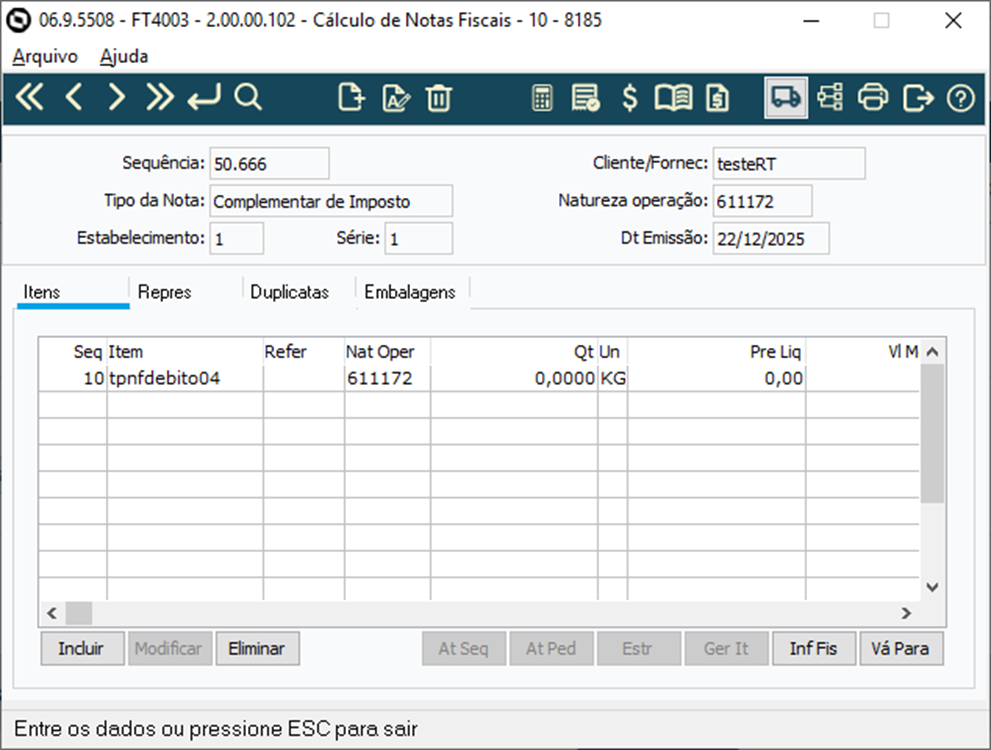This screenshot has width=991, height=750.
Task: Click the Sequência field showing 50.666
Action: click(x=269, y=164)
